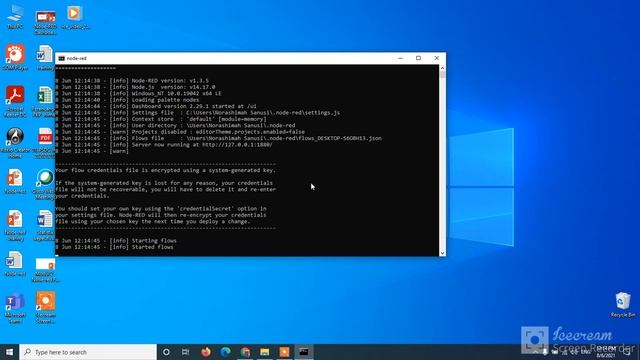The height and width of the screenshot is (360, 640).
Task: Click the 'Loading palette nodes' log line
Action: (x=127, y=100)
